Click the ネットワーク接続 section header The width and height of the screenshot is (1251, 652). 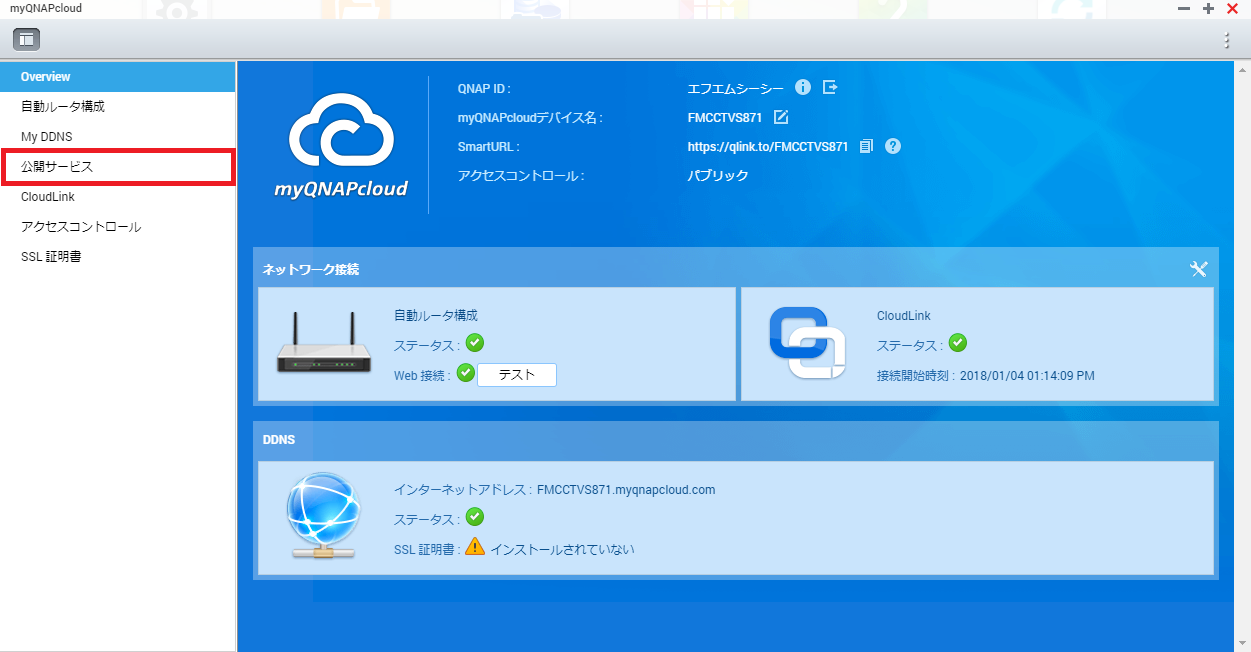click(x=311, y=270)
